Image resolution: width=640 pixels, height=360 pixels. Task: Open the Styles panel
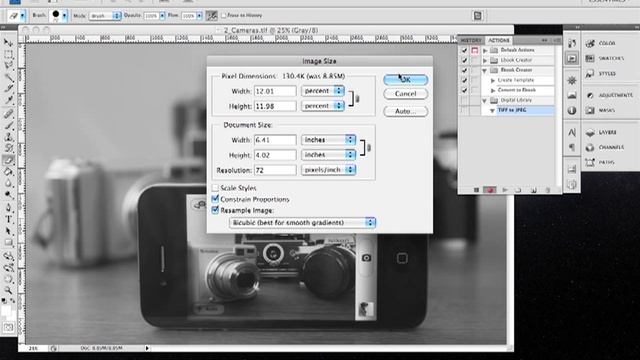(601, 73)
